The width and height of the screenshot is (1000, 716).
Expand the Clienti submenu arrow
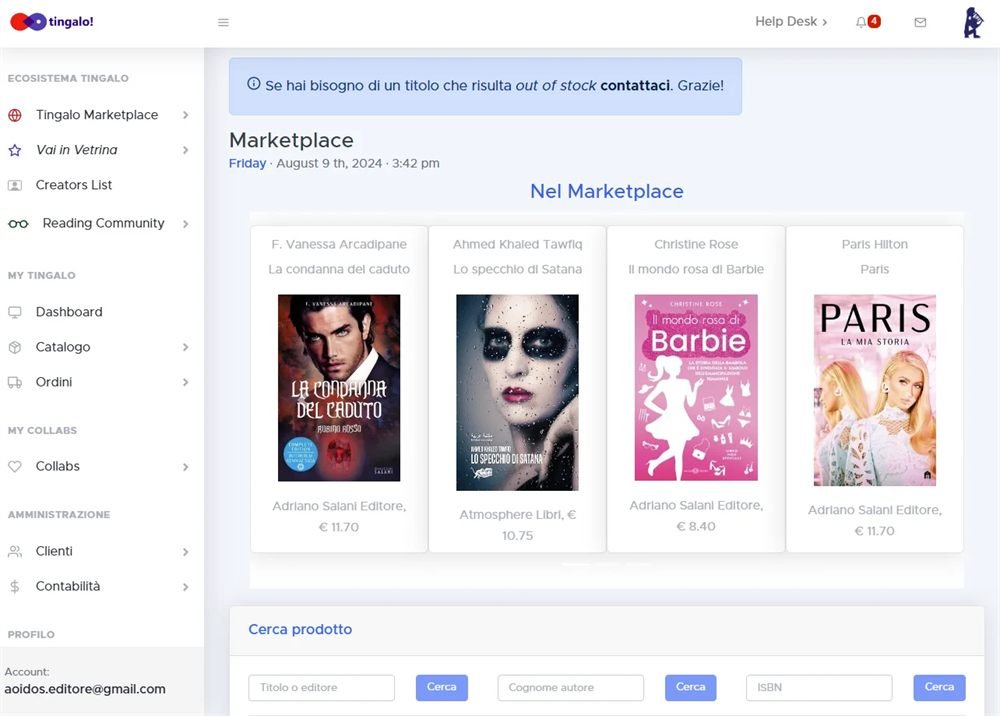click(x=186, y=552)
